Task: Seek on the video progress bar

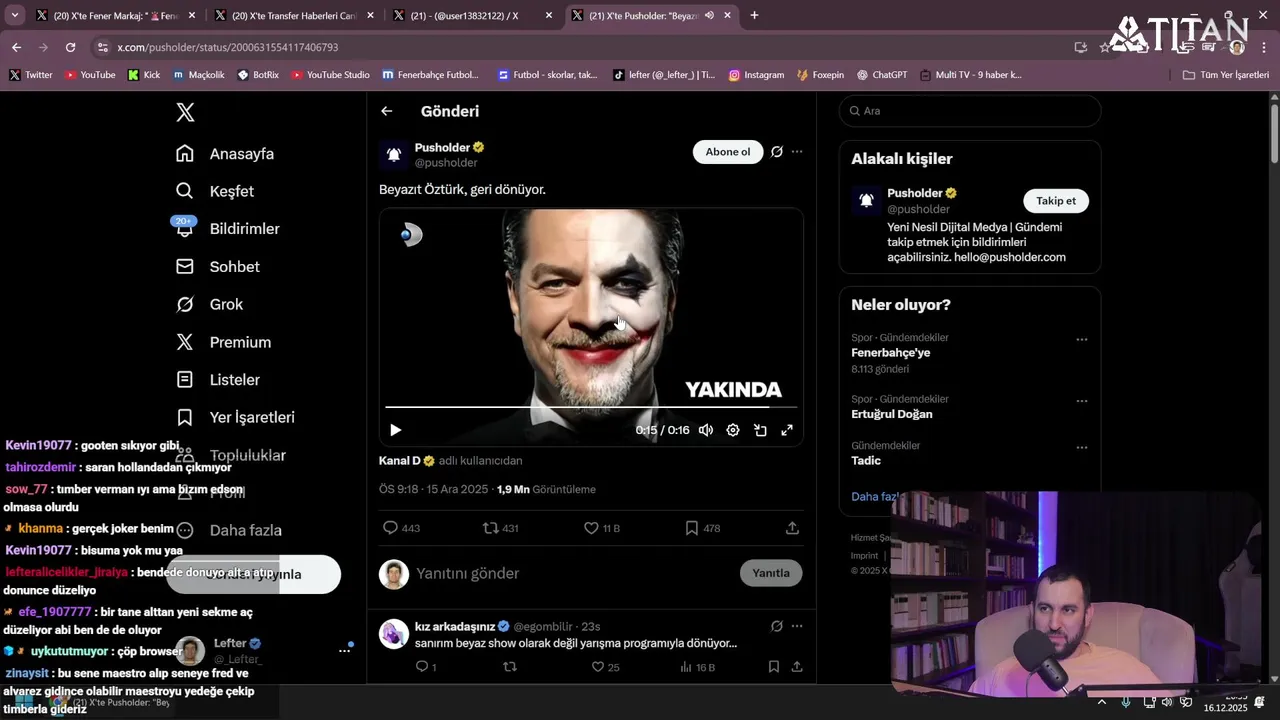Action: (x=591, y=407)
